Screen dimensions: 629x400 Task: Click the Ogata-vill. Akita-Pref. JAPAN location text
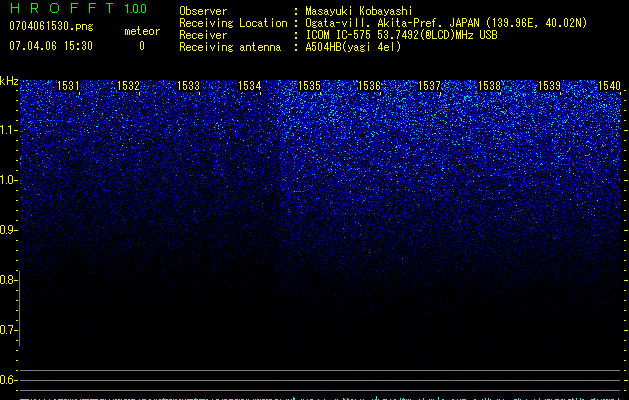tap(446, 23)
